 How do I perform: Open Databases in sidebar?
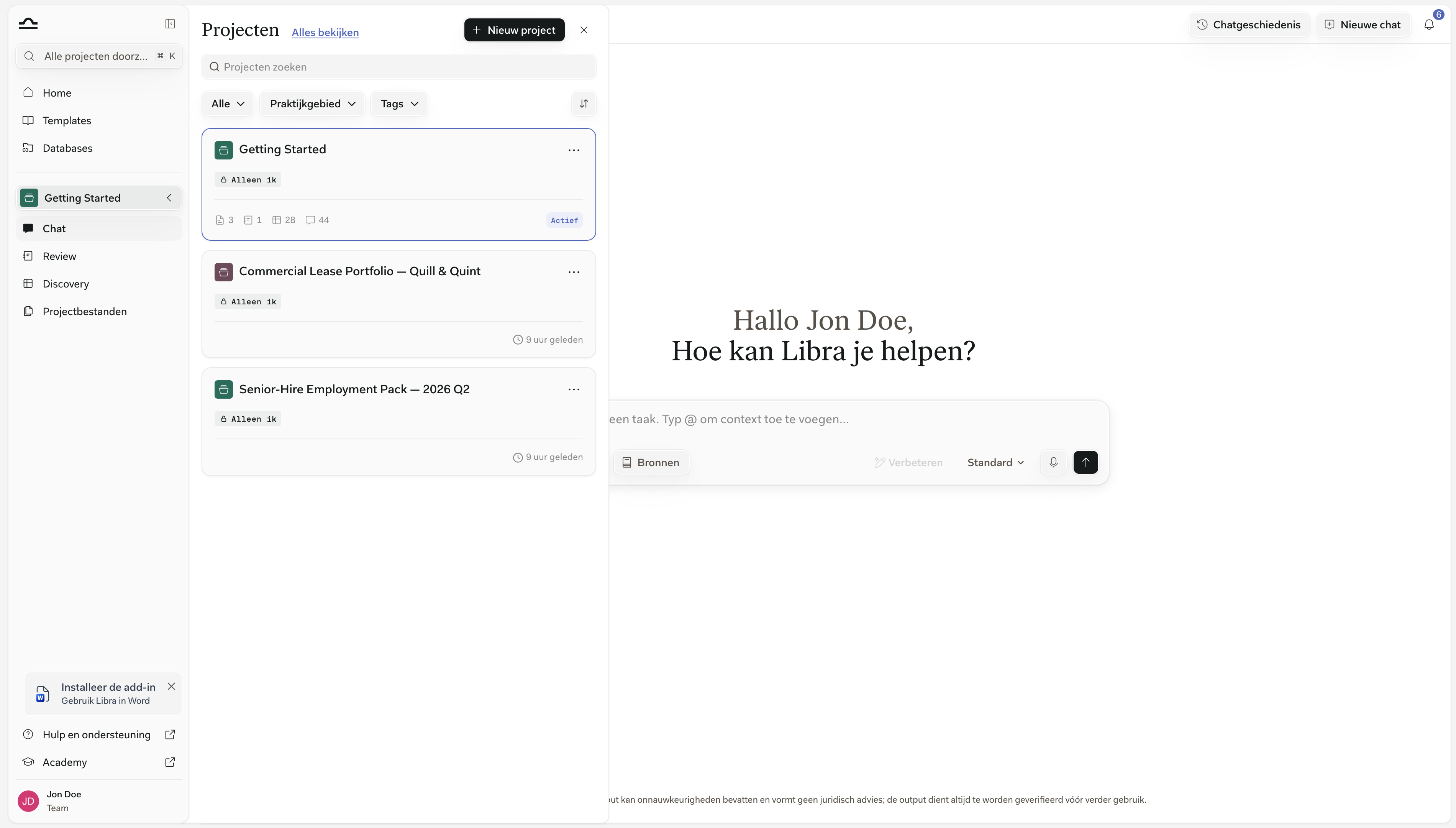click(x=99, y=148)
